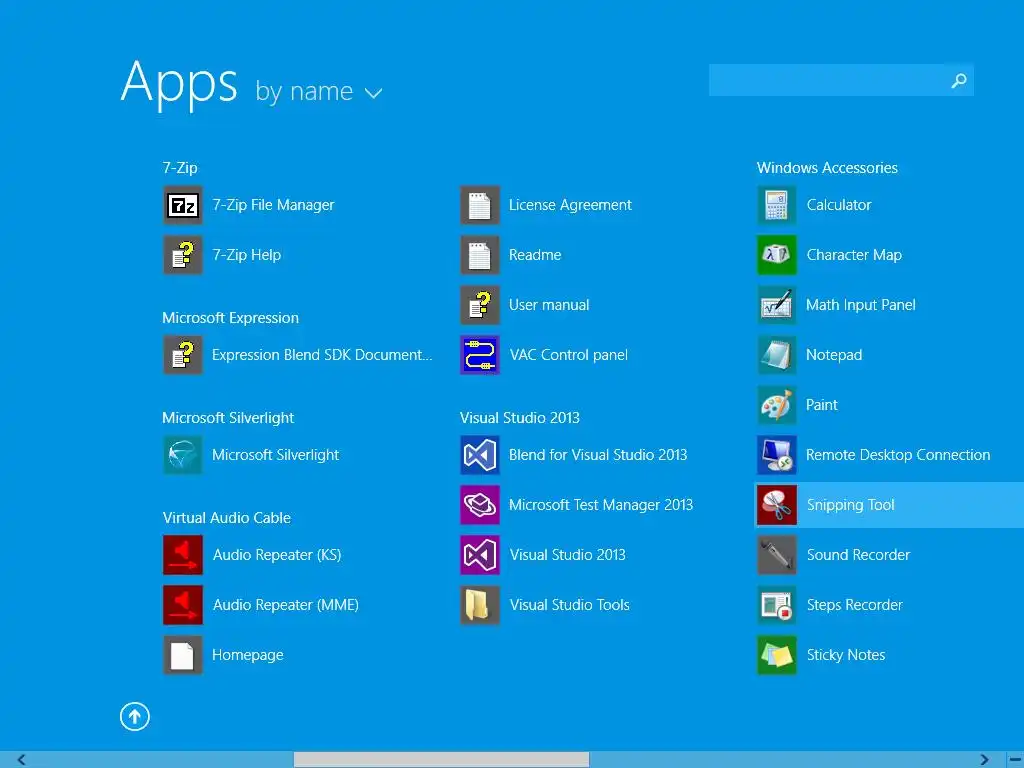Open the Remote Desktop Connection icon
Viewport: 1024px width, 768px height.
[776, 455]
